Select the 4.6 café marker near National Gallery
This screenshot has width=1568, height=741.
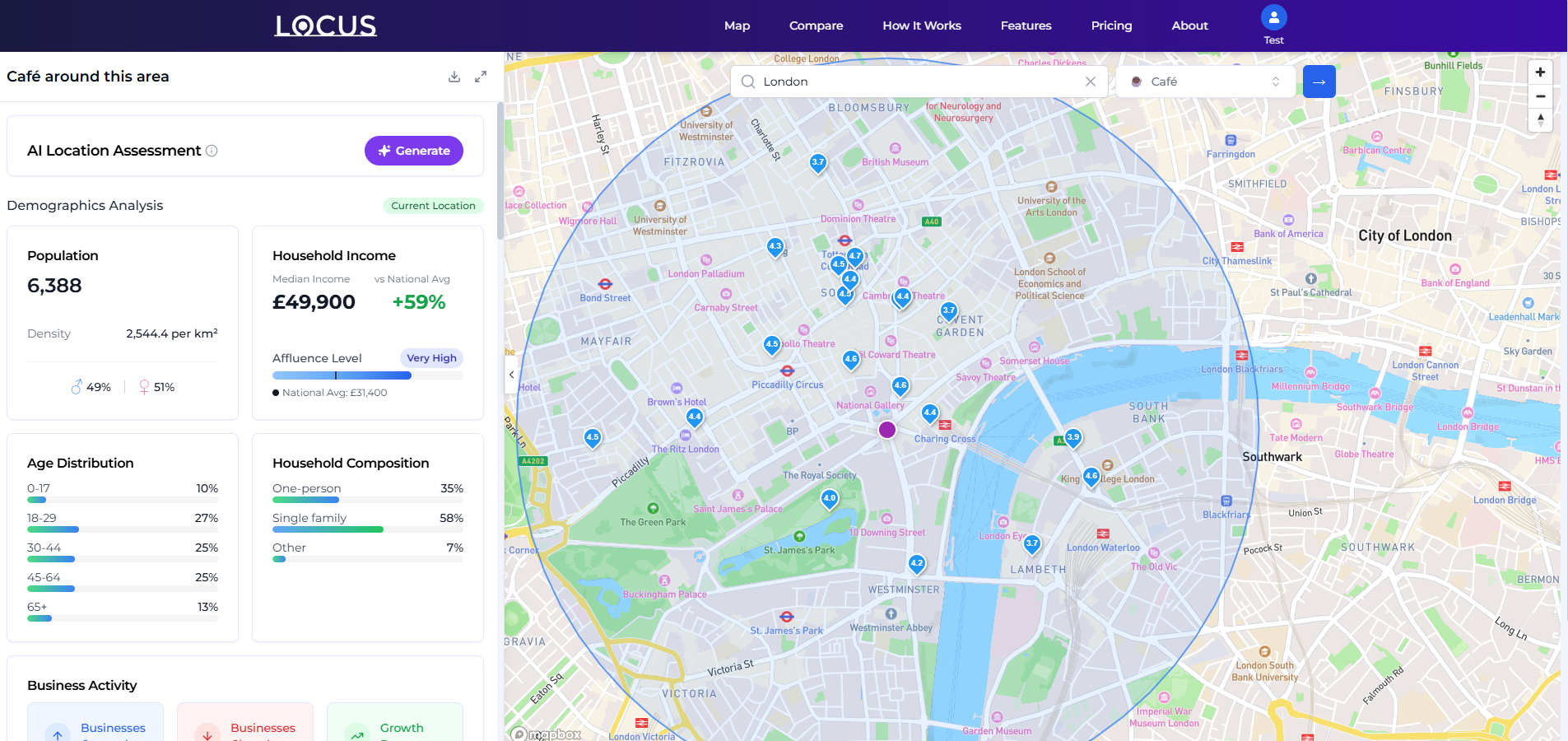[900, 386]
